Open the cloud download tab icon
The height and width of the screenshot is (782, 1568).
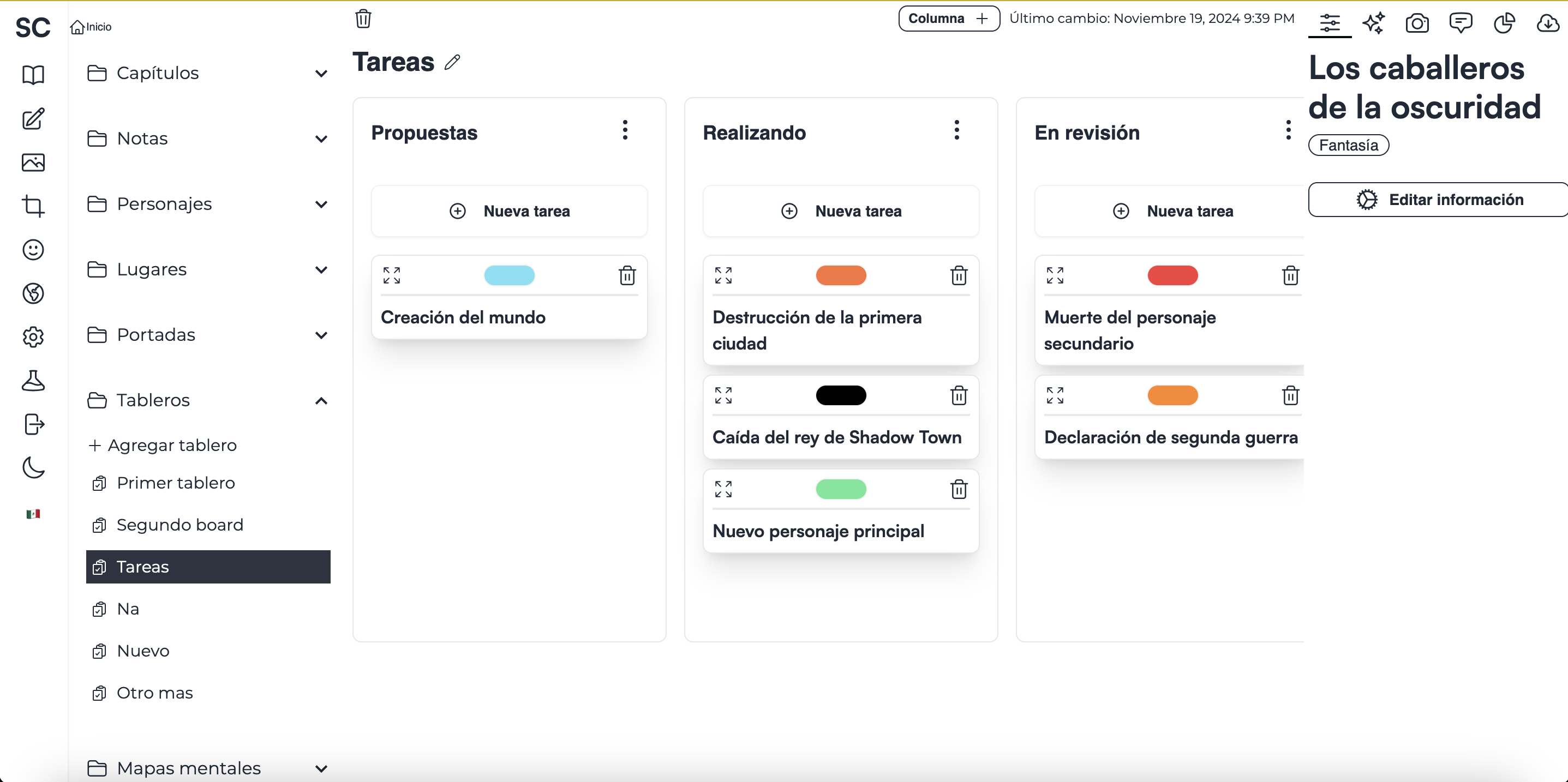pyautogui.click(x=1548, y=23)
